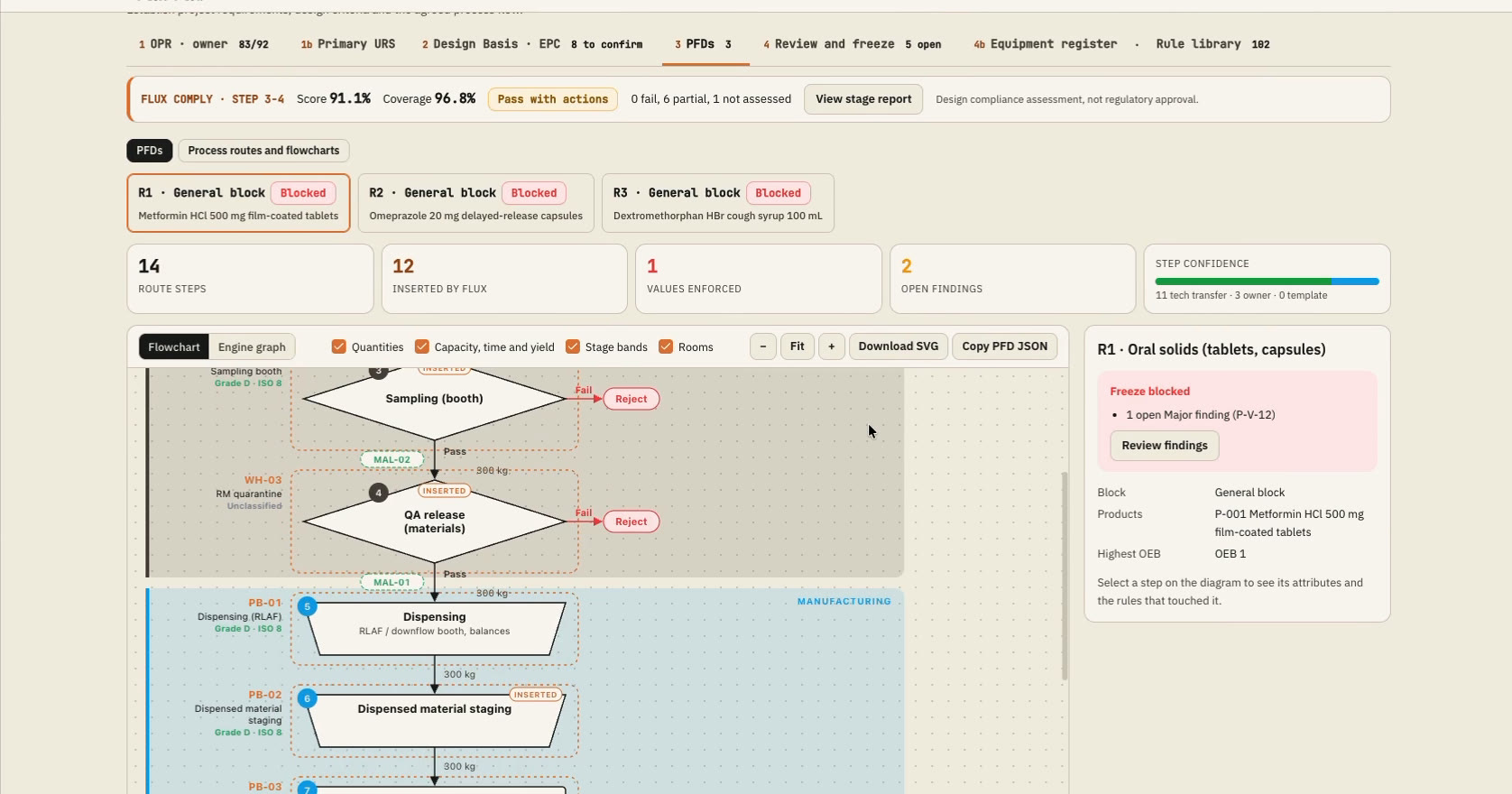
Task: Switch to Flowchart view
Action: 174,346
